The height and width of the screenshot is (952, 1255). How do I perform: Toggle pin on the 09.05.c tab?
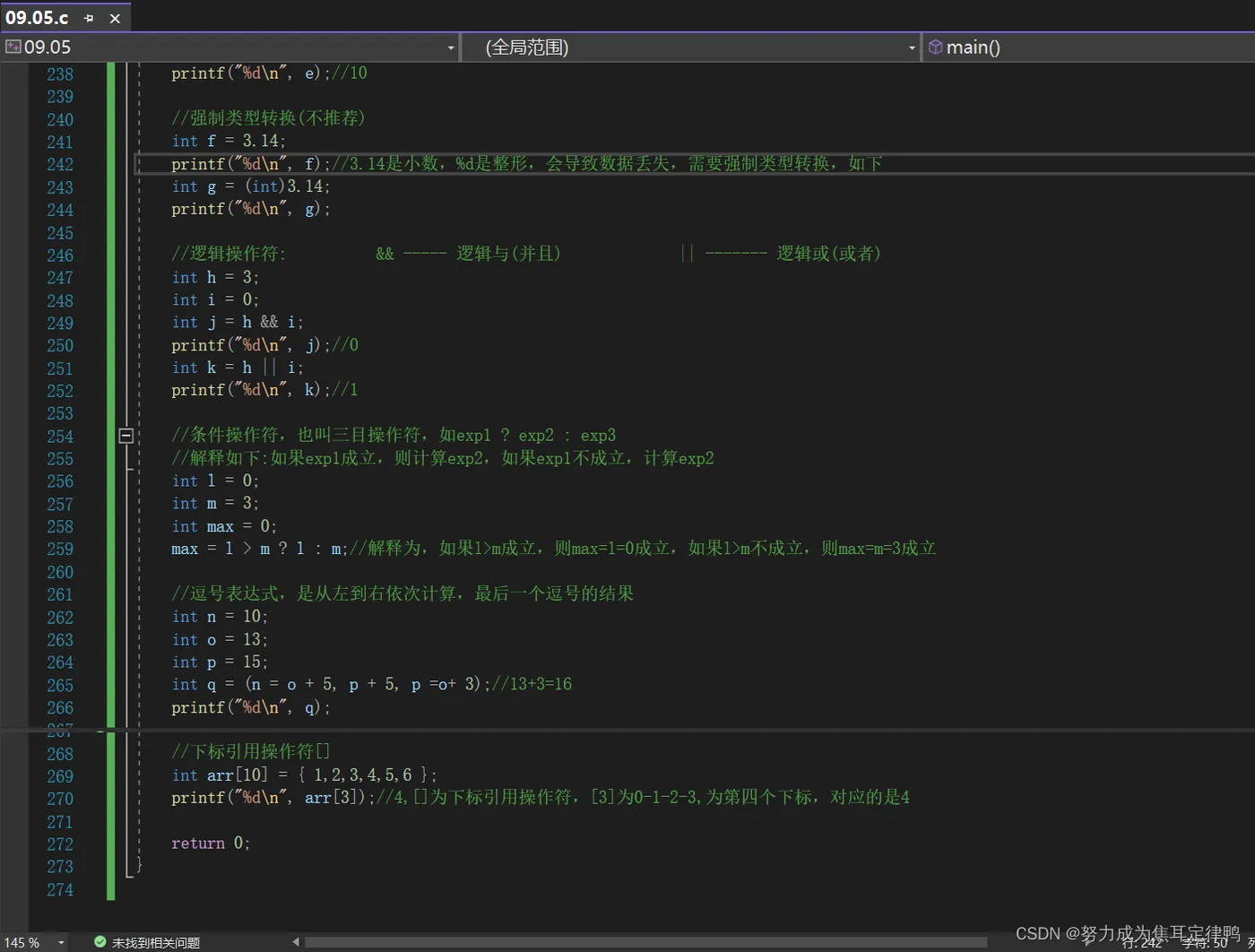tap(89, 18)
